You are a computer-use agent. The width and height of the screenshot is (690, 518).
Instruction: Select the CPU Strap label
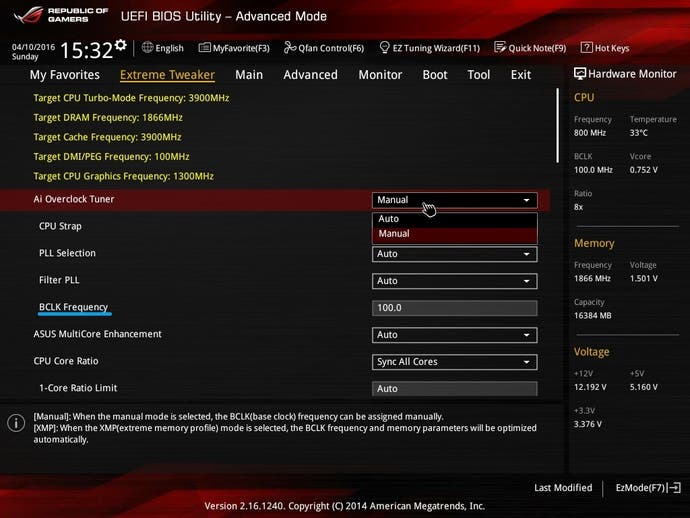click(60, 226)
